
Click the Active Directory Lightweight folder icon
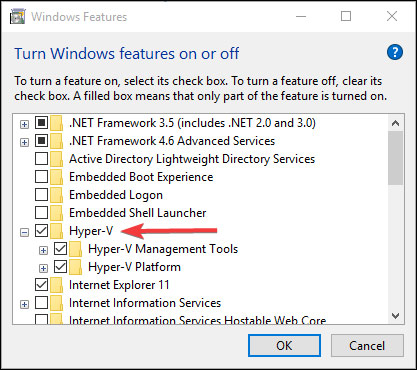coord(57,159)
